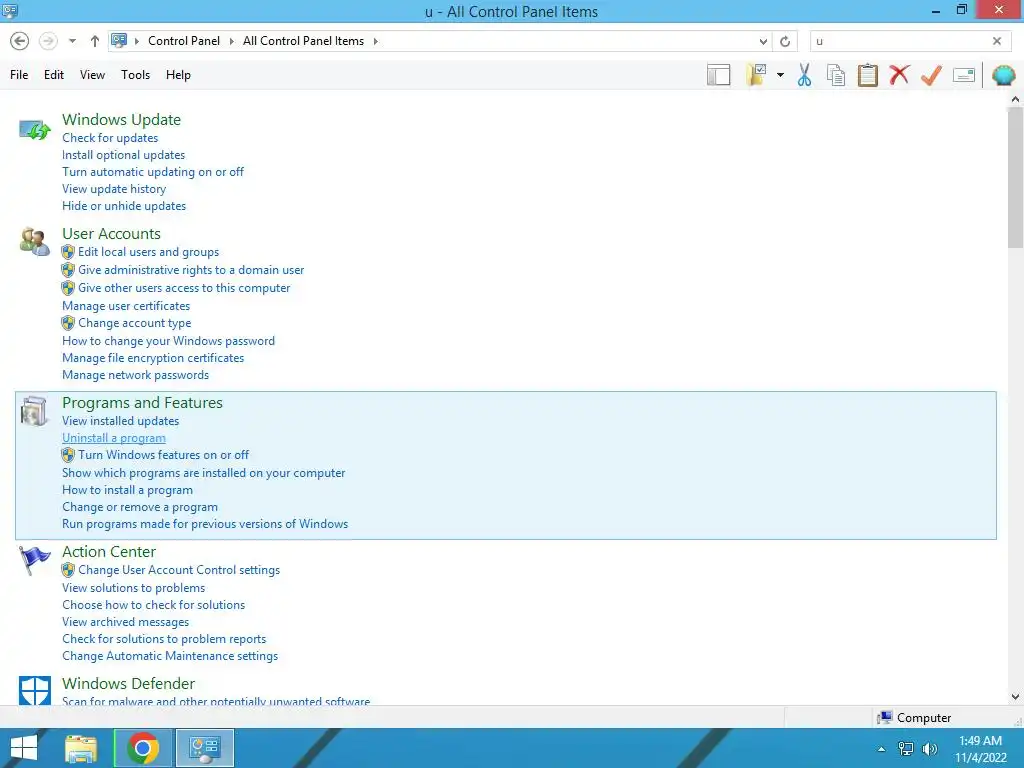Click the Back navigation arrow

click(20, 41)
